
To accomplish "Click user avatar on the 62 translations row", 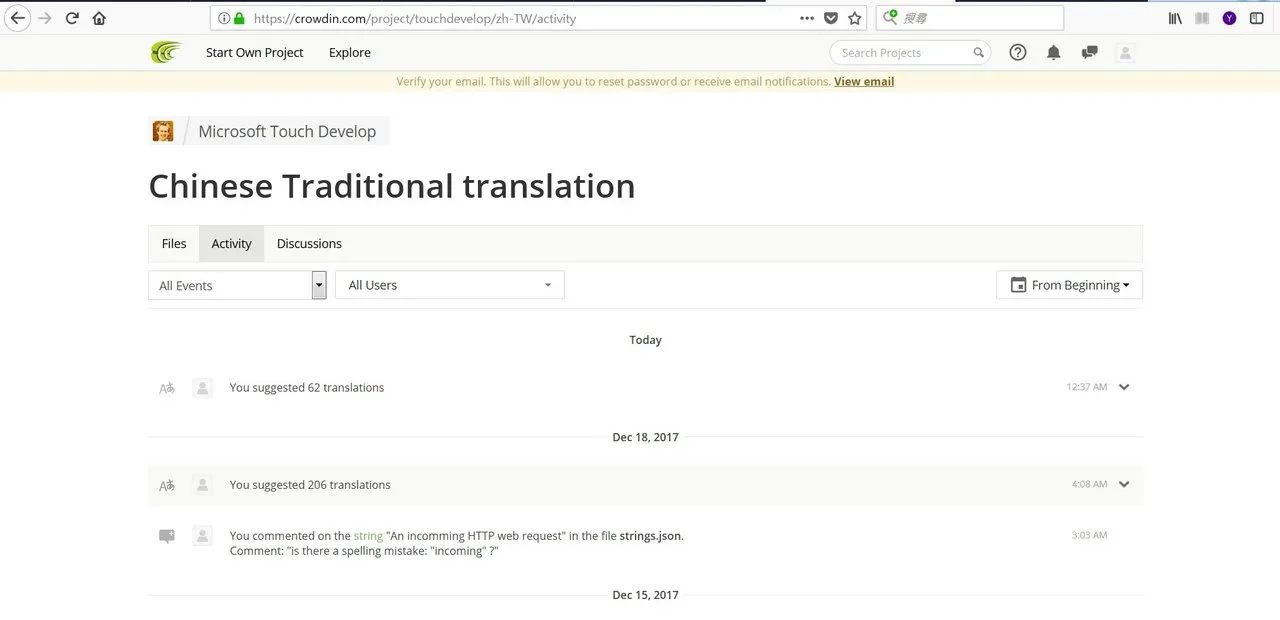I will pos(202,388).
